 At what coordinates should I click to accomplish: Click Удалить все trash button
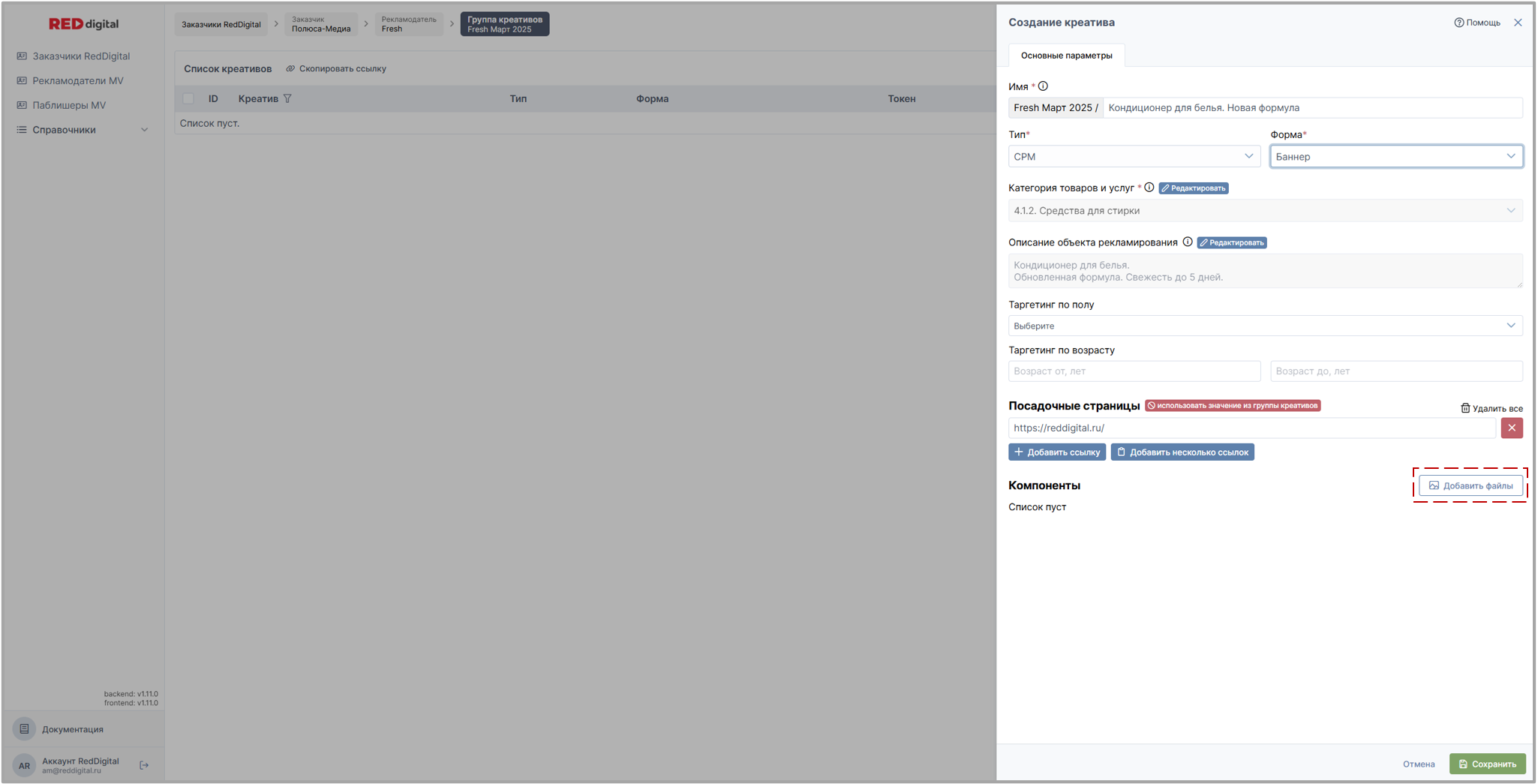pos(1491,408)
